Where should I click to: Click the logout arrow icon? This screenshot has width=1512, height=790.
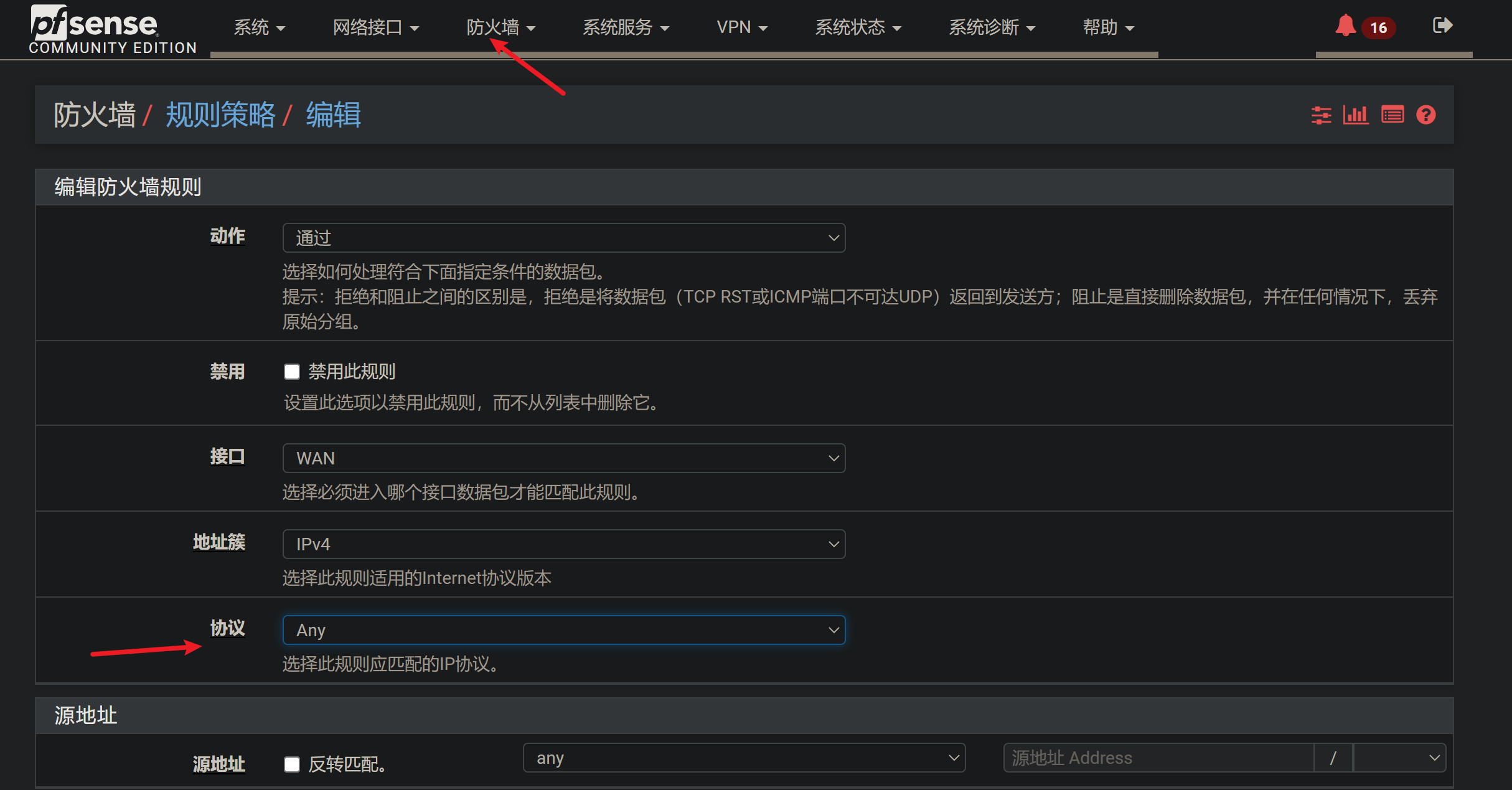point(1442,26)
